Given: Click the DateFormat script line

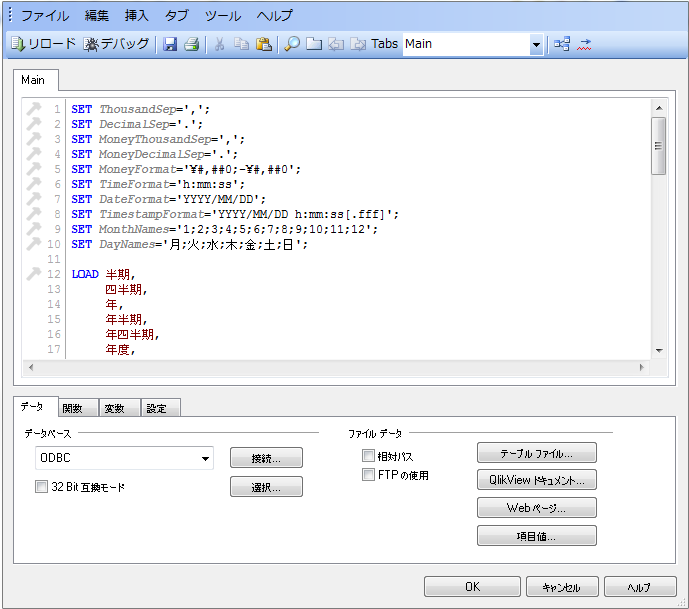Looking at the screenshot, I should point(169,199).
